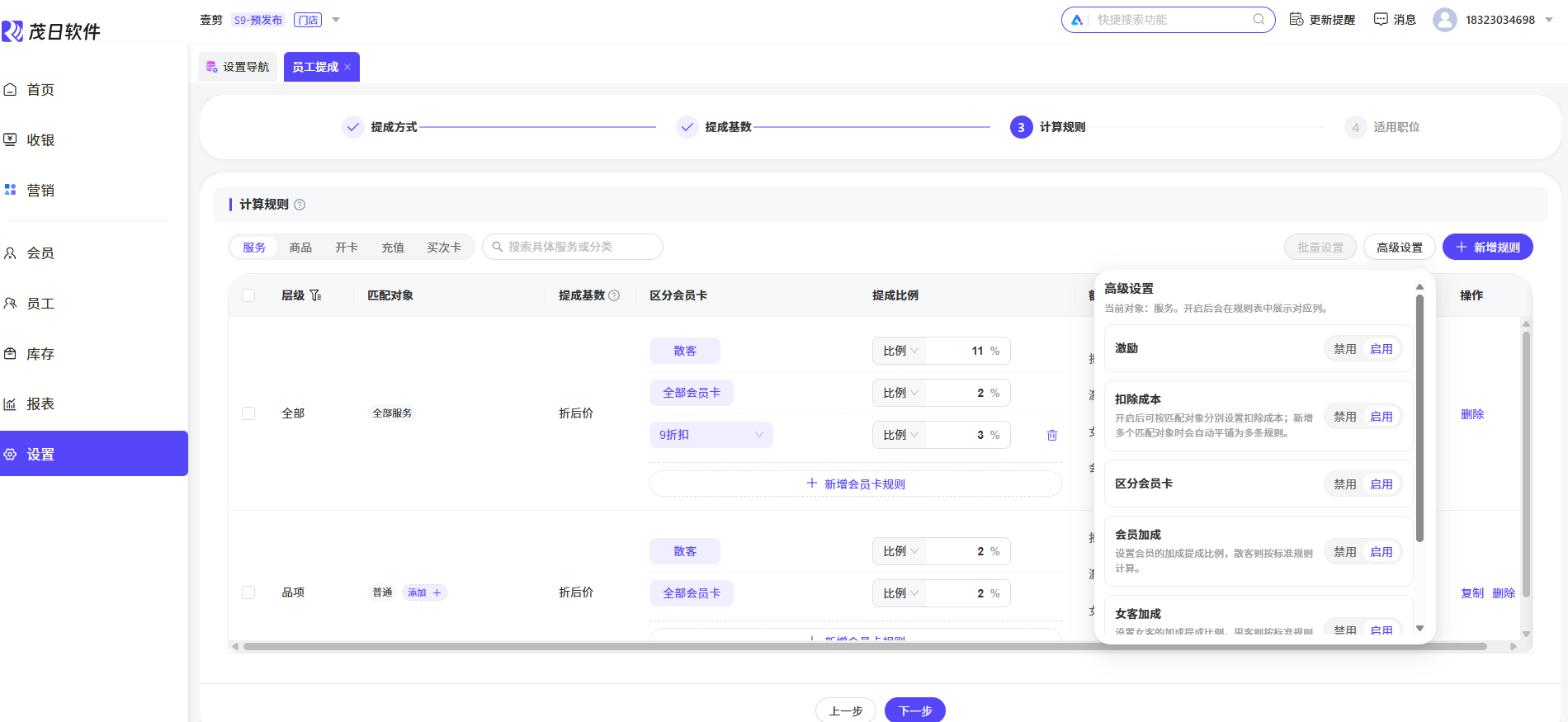Screen dimensions: 1568x722
Task: Set 会员加成 to 启用
Action: [x=1381, y=552]
